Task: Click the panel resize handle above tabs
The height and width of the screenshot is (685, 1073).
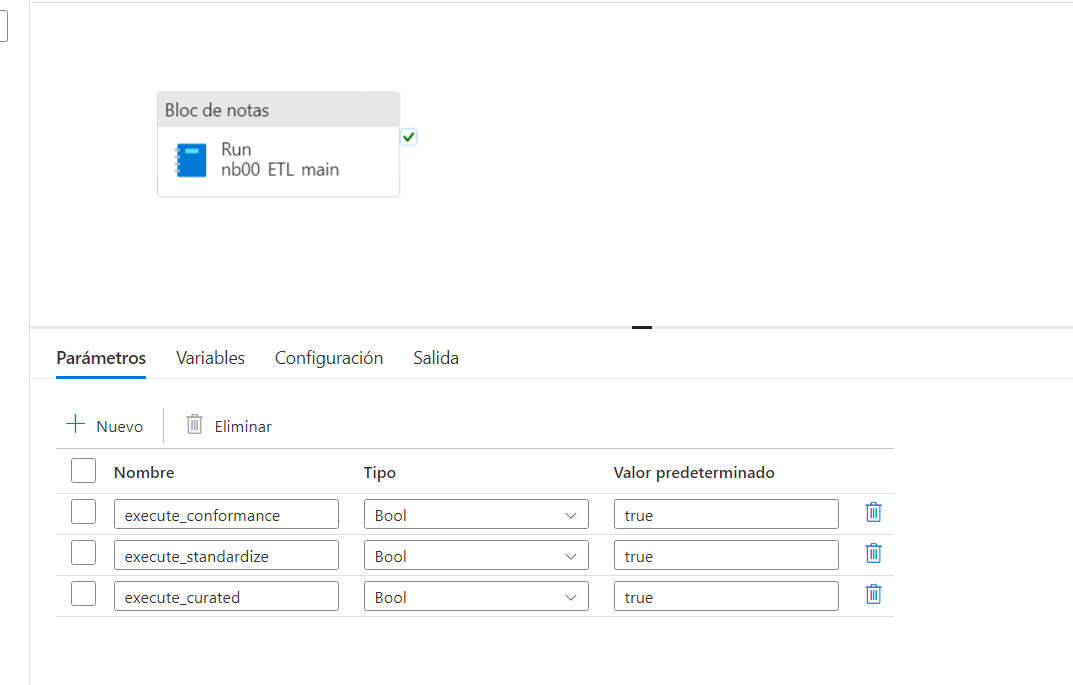Action: click(642, 327)
